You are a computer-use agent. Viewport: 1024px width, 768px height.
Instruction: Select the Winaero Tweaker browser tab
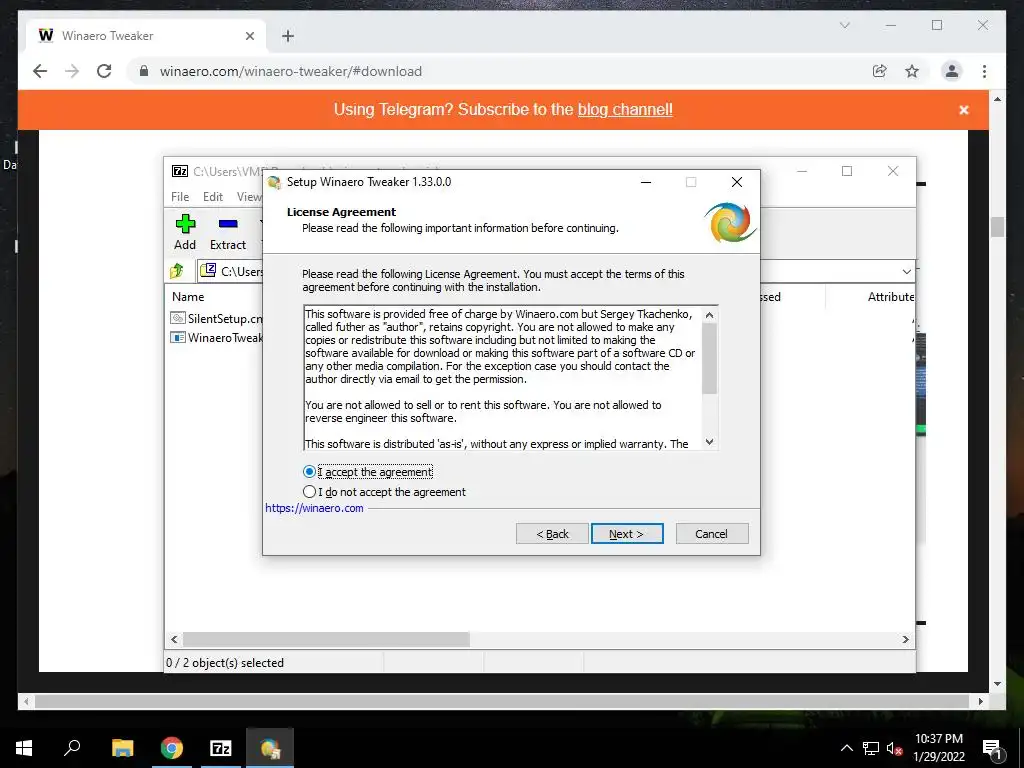(146, 36)
